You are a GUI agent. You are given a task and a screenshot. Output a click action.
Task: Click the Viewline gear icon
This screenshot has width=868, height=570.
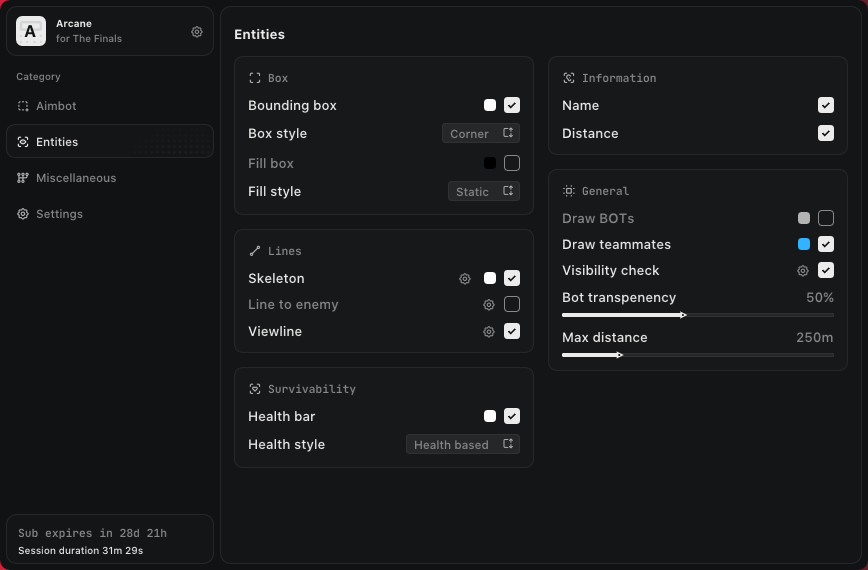(x=489, y=332)
